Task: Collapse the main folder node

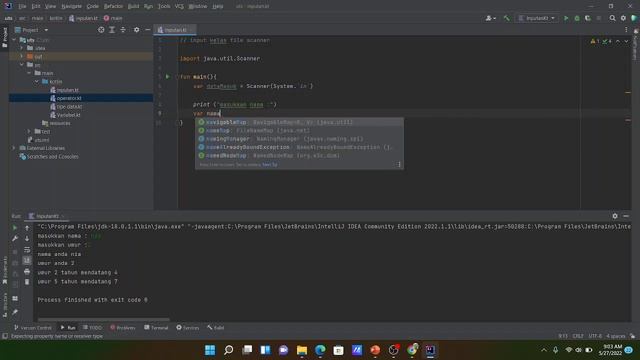Action: (29, 73)
